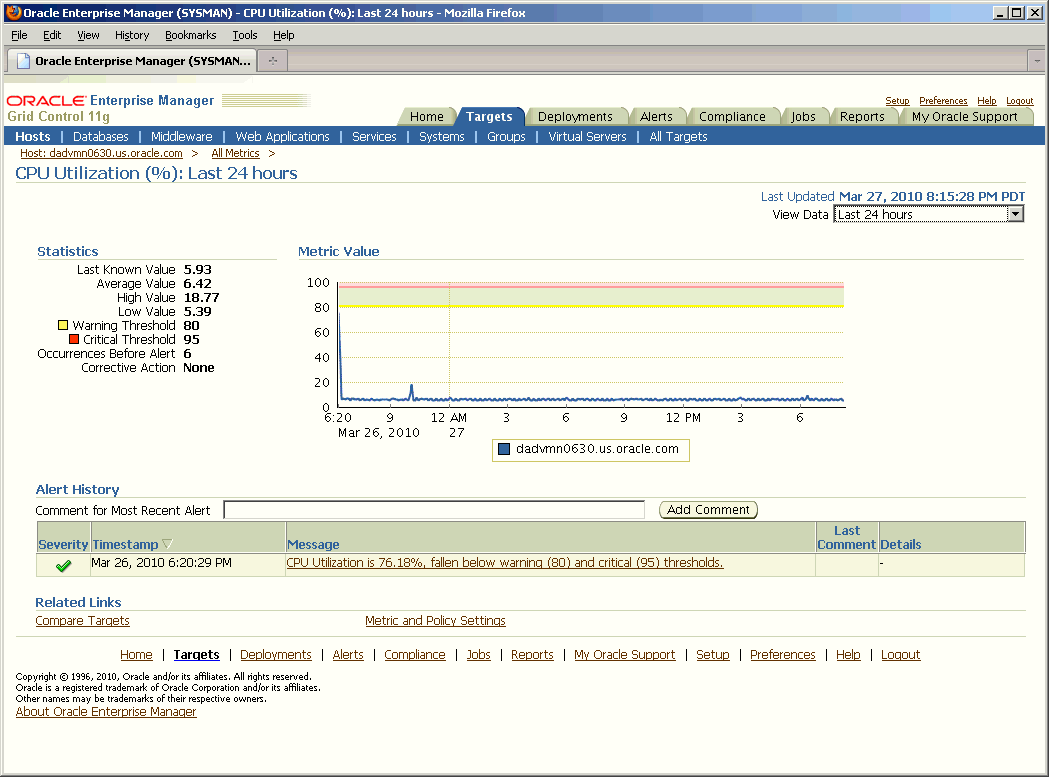Click the Logout link in the footer
Viewport: 1049px width, 777px height.
click(900, 655)
